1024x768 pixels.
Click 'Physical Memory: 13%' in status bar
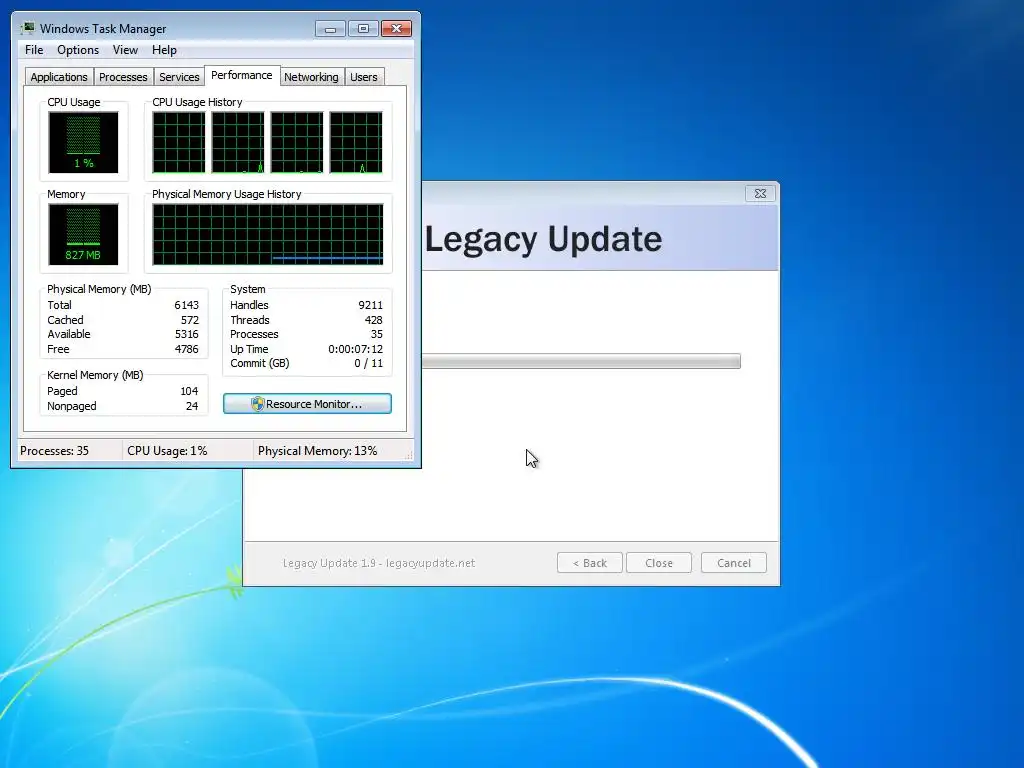click(317, 451)
